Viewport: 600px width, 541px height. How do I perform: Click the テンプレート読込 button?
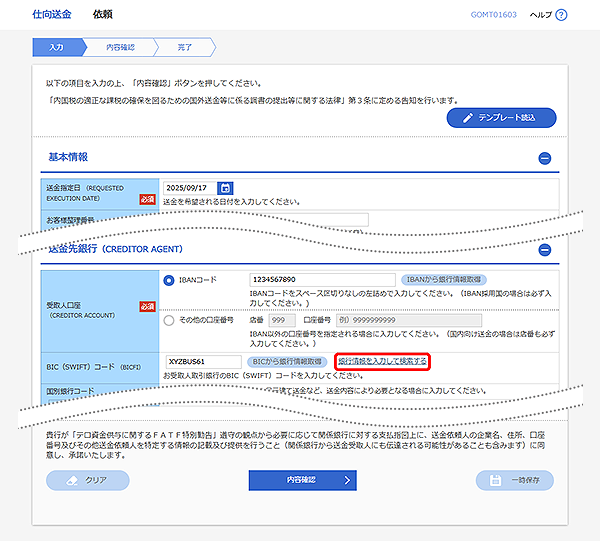coord(501,118)
